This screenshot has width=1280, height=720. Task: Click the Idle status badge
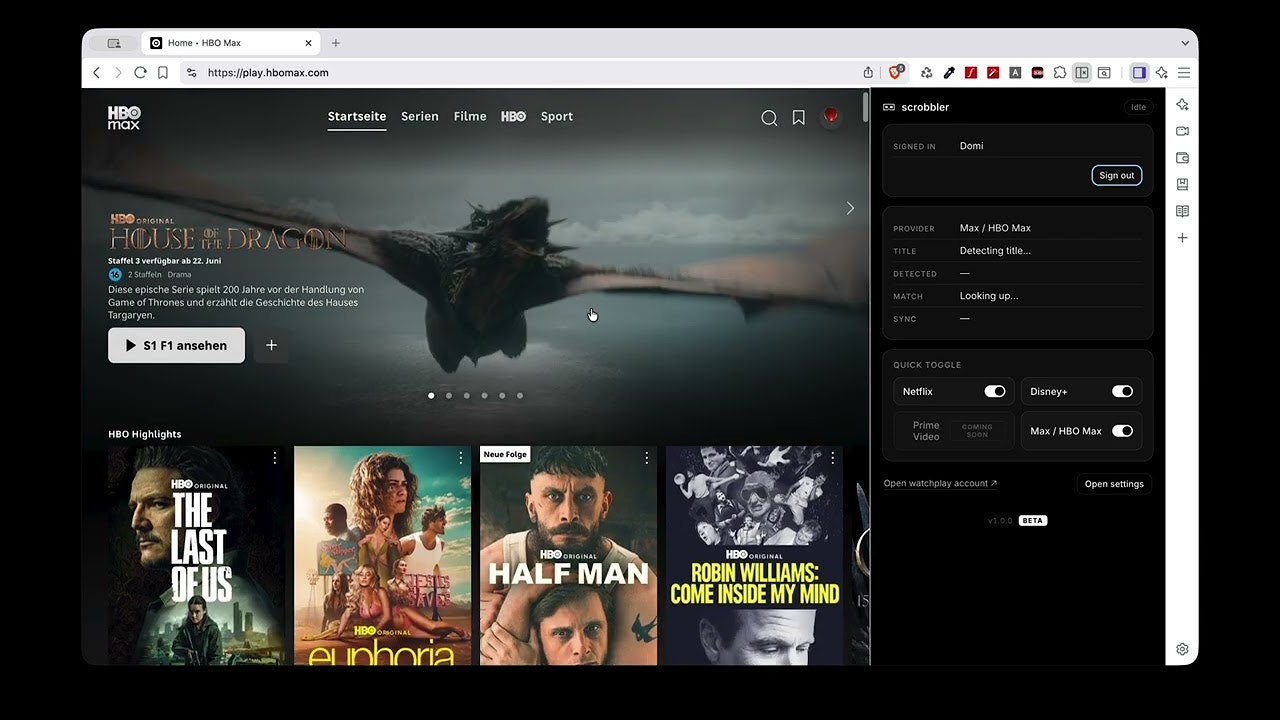(1138, 107)
